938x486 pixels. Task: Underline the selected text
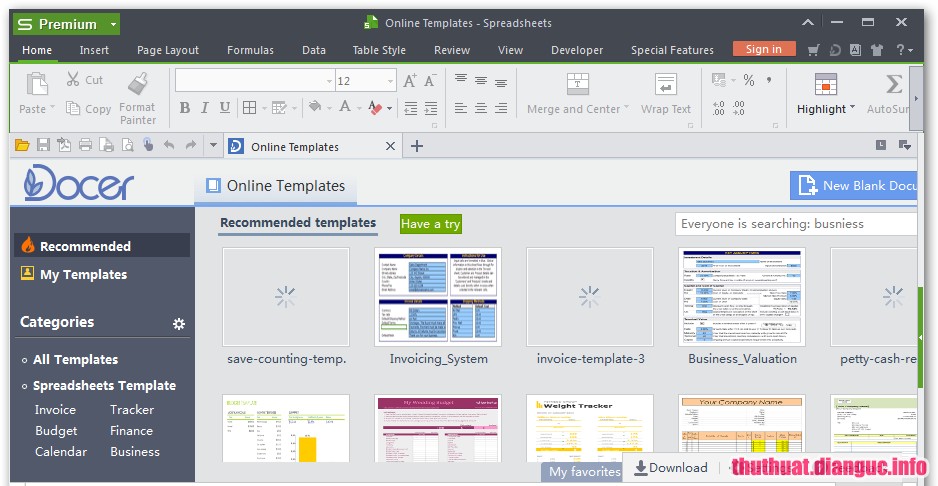pos(225,108)
